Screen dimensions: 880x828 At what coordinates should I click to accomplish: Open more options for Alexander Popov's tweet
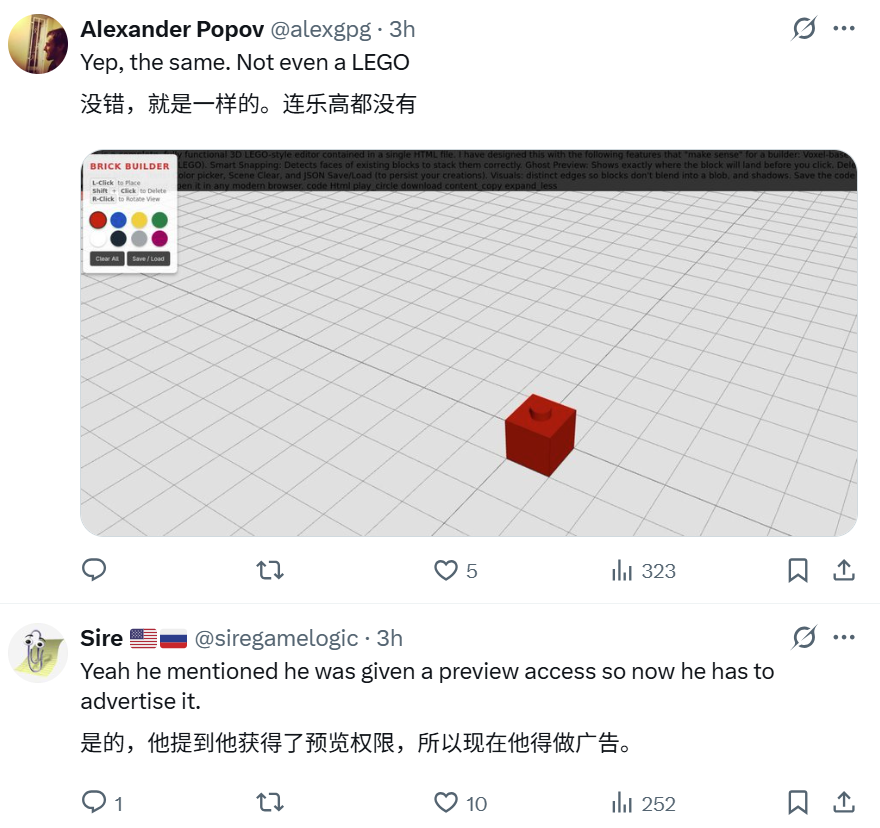coord(844,28)
